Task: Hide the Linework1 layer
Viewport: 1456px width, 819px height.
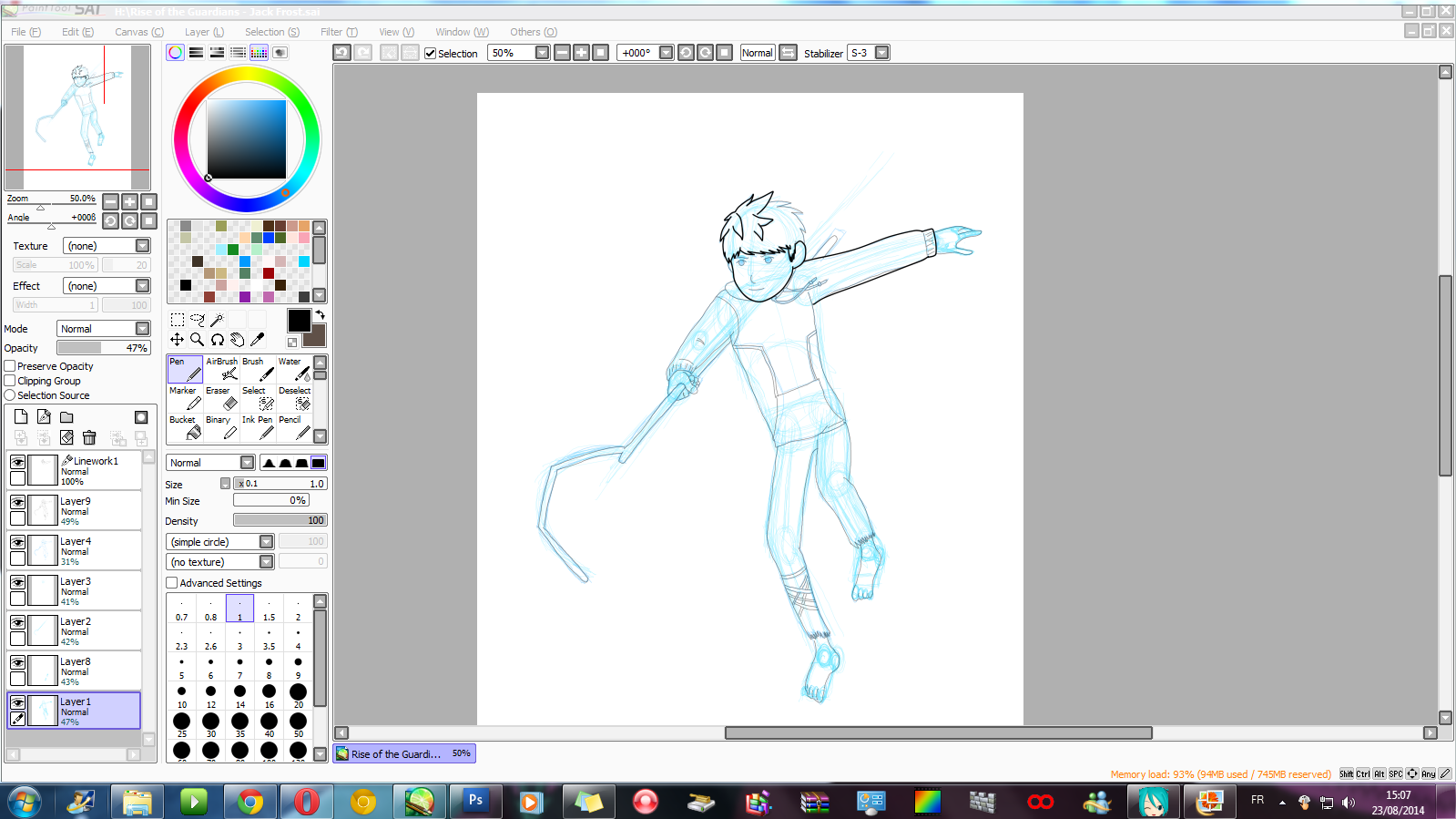Action: (17, 462)
